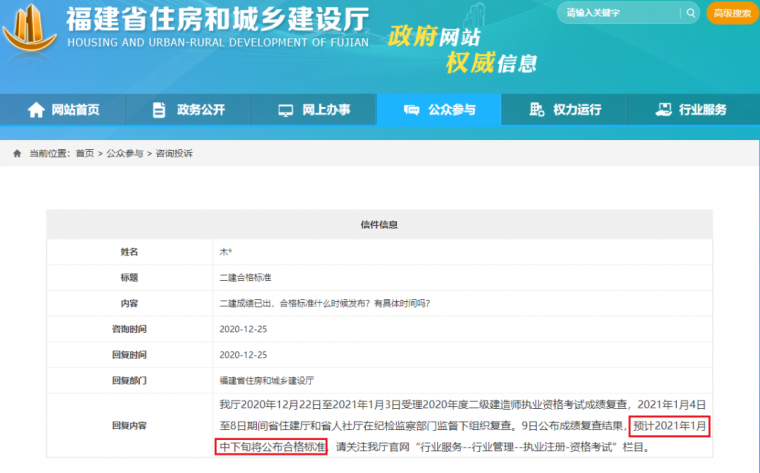Click the 福建省住房和城乡建设厅 site title

[x=216, y=18]
